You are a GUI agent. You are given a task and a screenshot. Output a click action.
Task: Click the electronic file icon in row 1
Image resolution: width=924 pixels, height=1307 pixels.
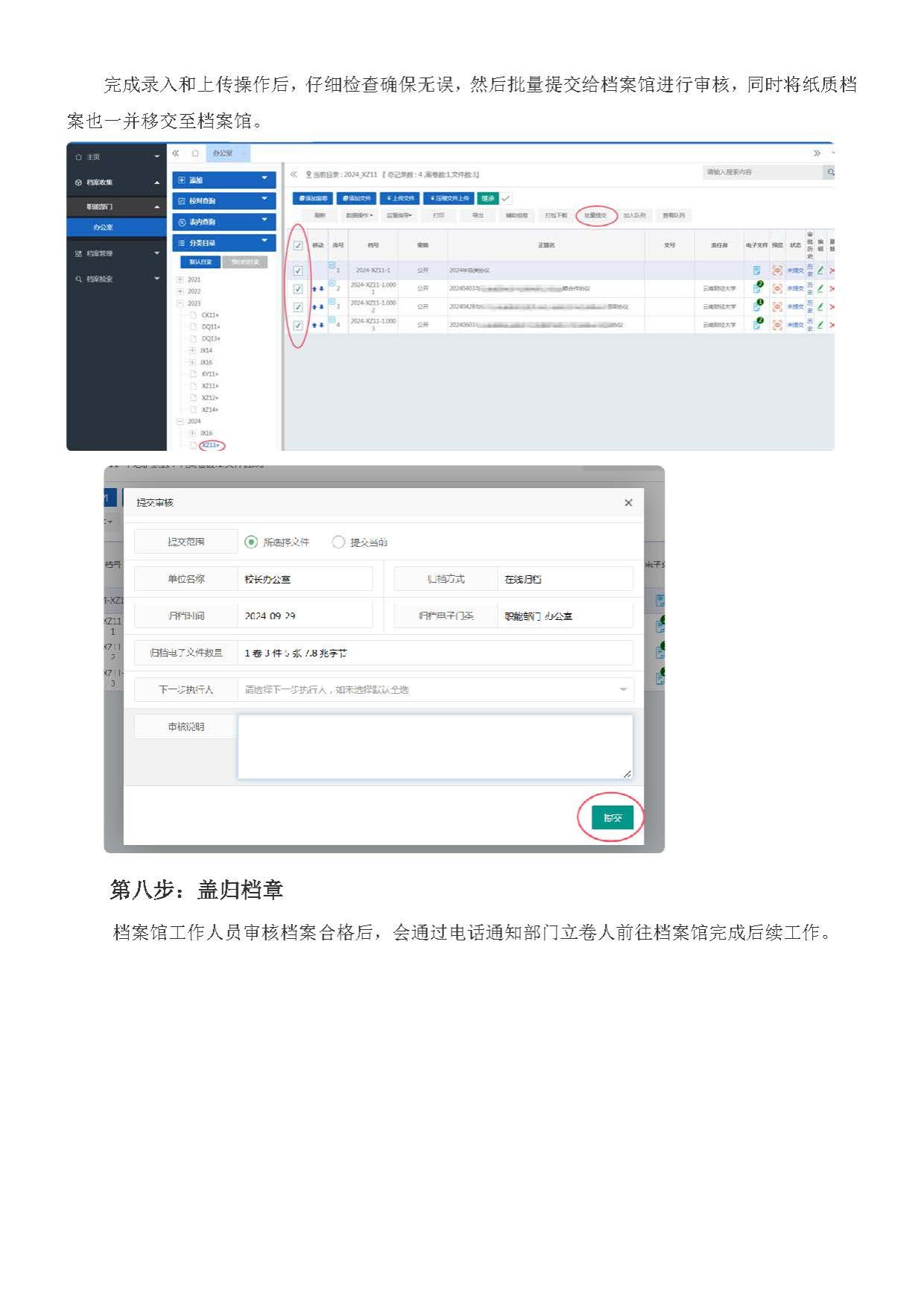(x=756, y=270)
